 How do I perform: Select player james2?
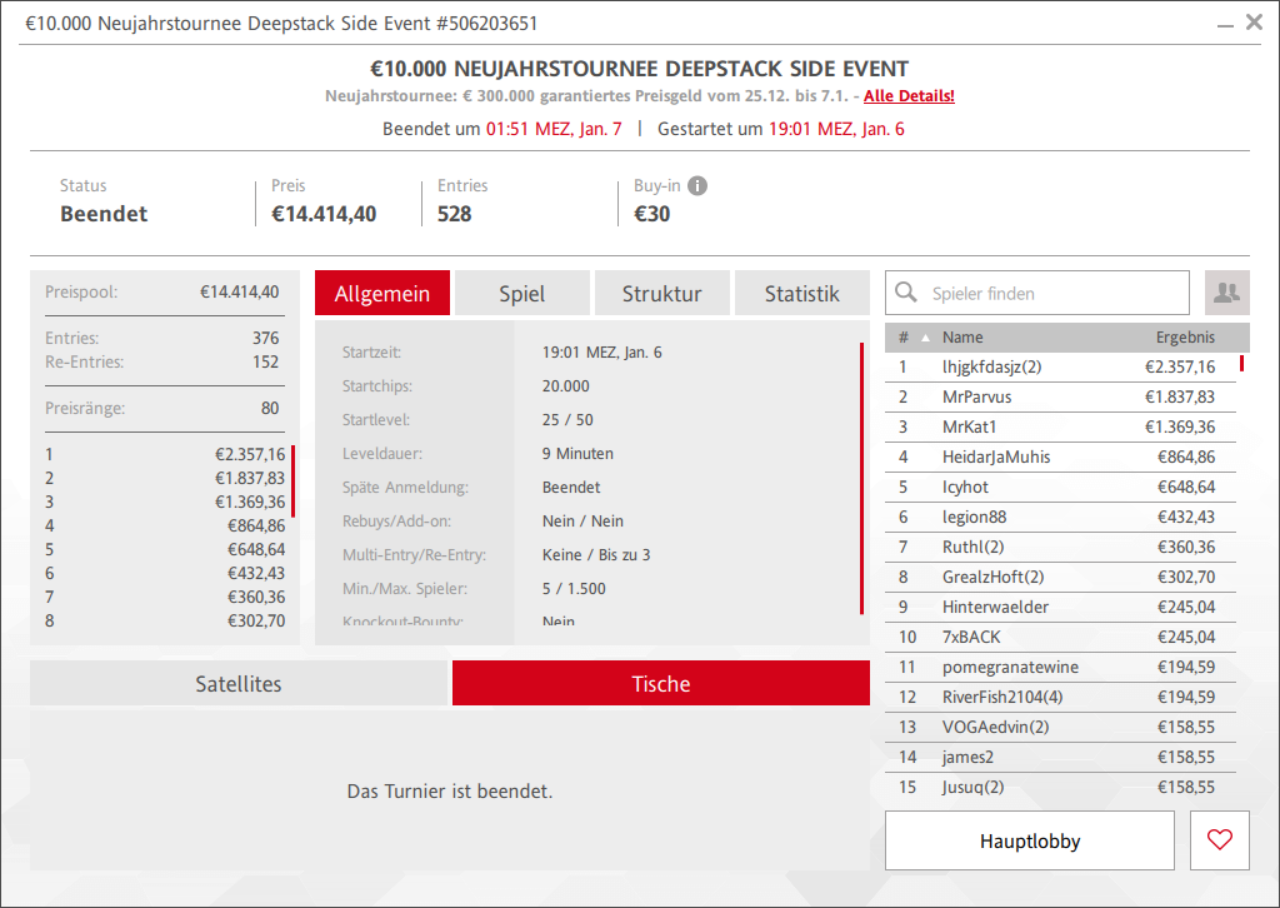click(1060, 757)
